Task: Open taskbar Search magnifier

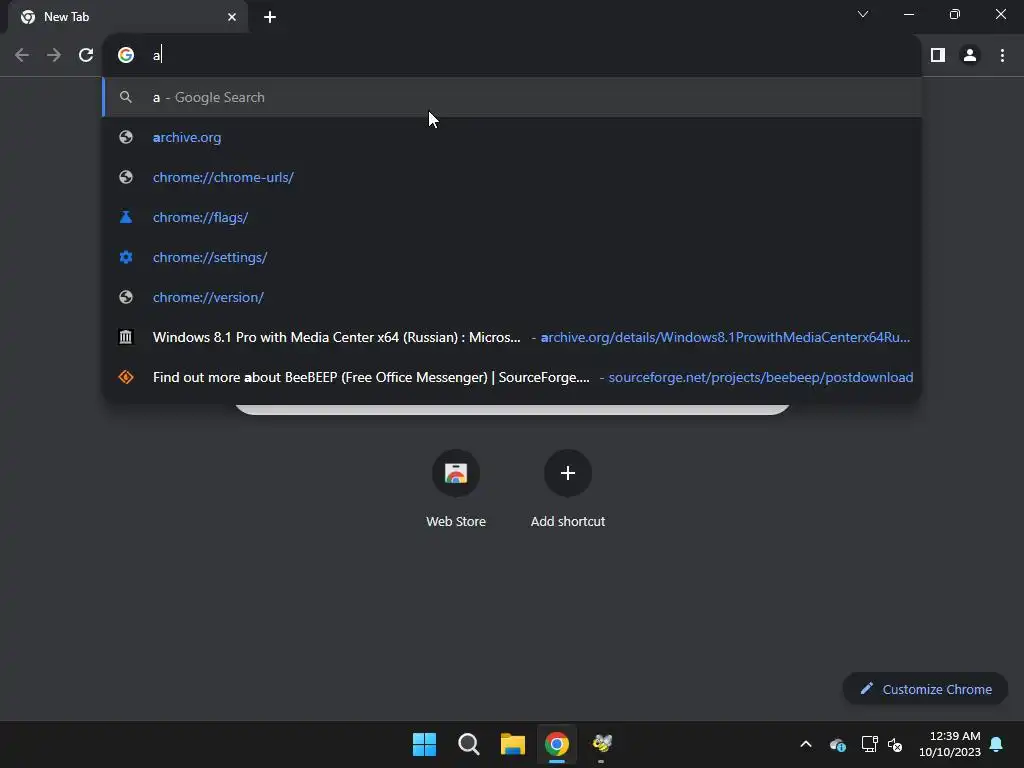Action: pos(468,744)
